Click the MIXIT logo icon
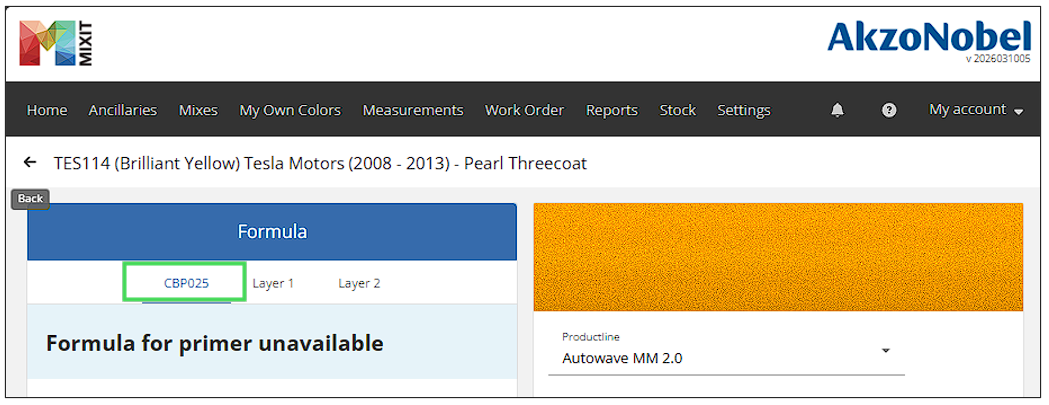This screenshot has width=1049, height=405. tap(57, 43)
